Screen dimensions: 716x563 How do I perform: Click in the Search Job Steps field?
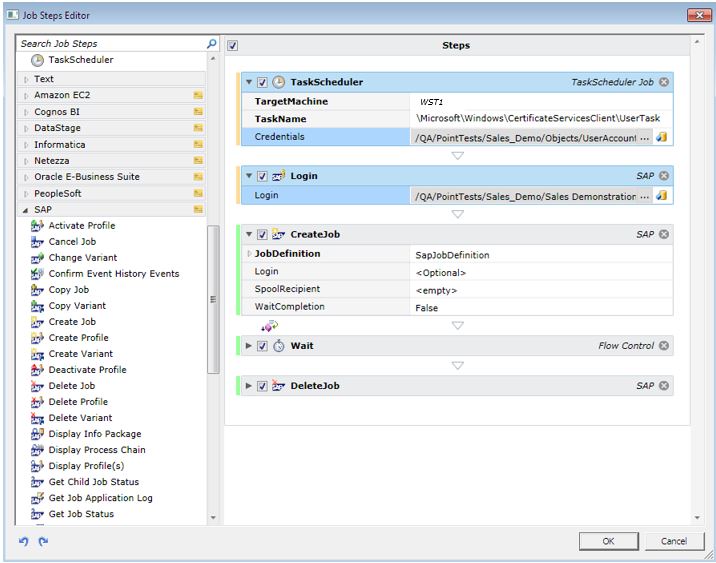tap(110, 44)
